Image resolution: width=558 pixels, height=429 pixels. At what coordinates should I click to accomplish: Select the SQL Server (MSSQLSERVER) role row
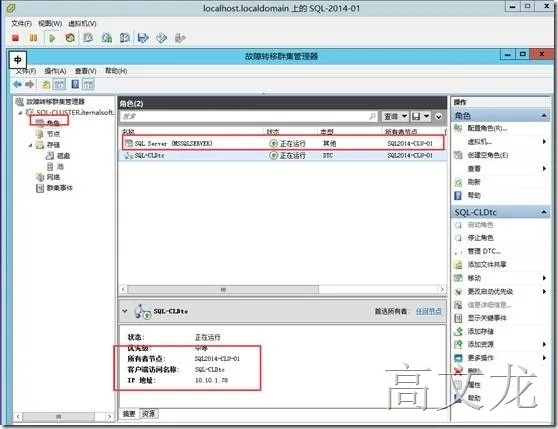click(x=283, y=143)
